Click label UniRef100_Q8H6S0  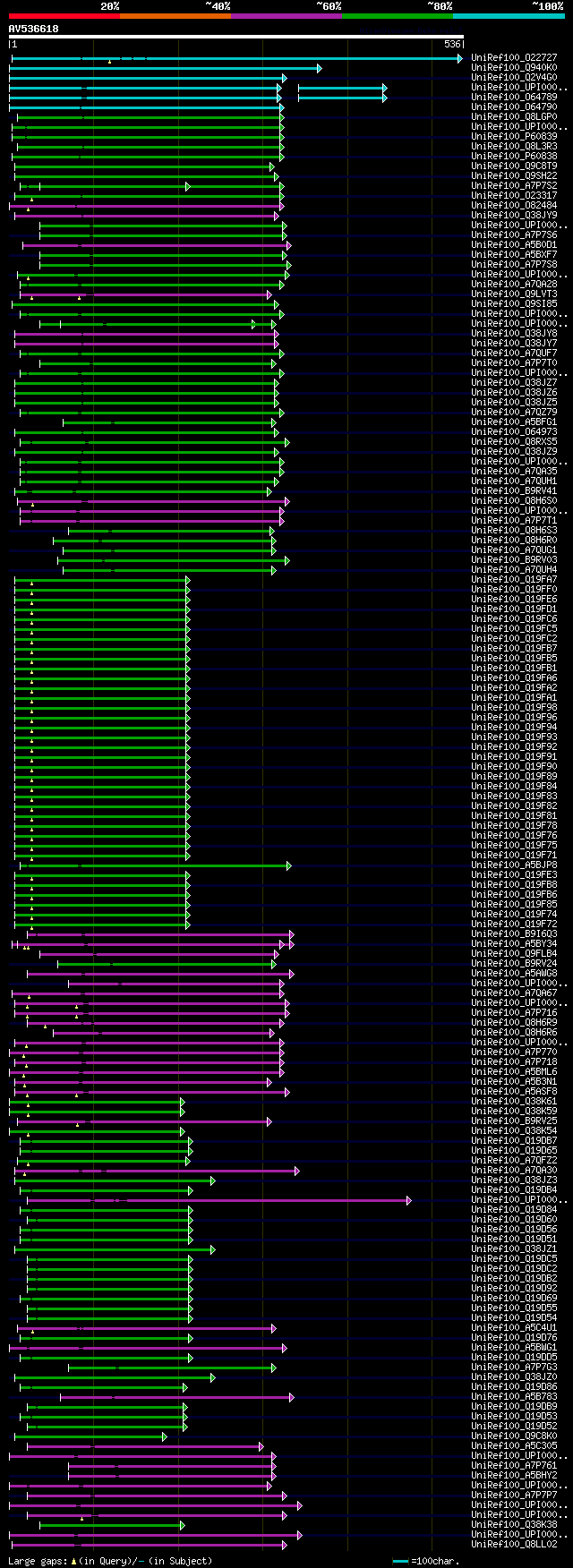point(514,501)
